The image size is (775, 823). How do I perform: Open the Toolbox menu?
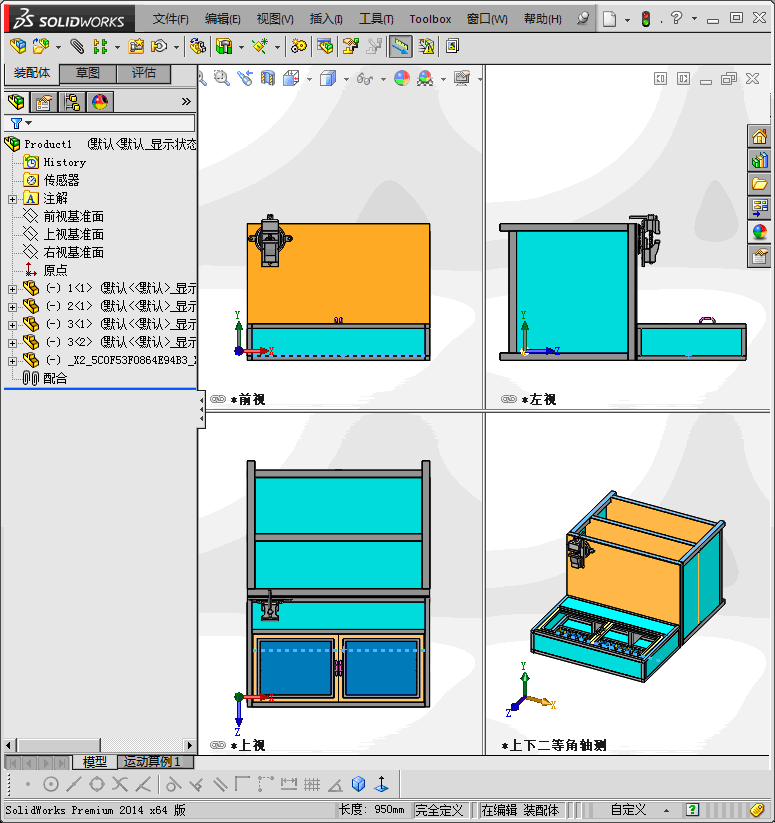(430, 19)
